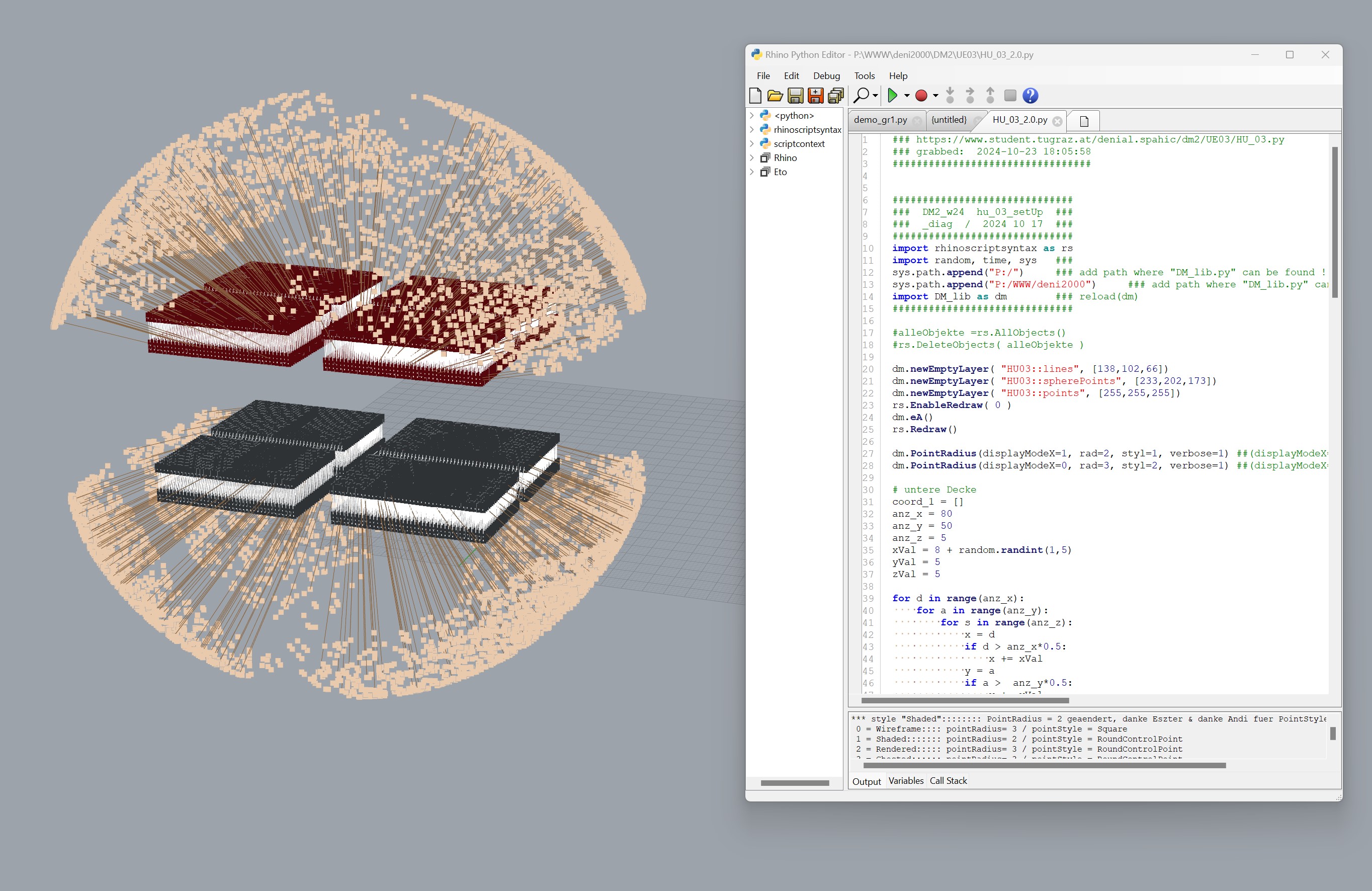
Task: Create a new script file
Action: pos(756,96)
